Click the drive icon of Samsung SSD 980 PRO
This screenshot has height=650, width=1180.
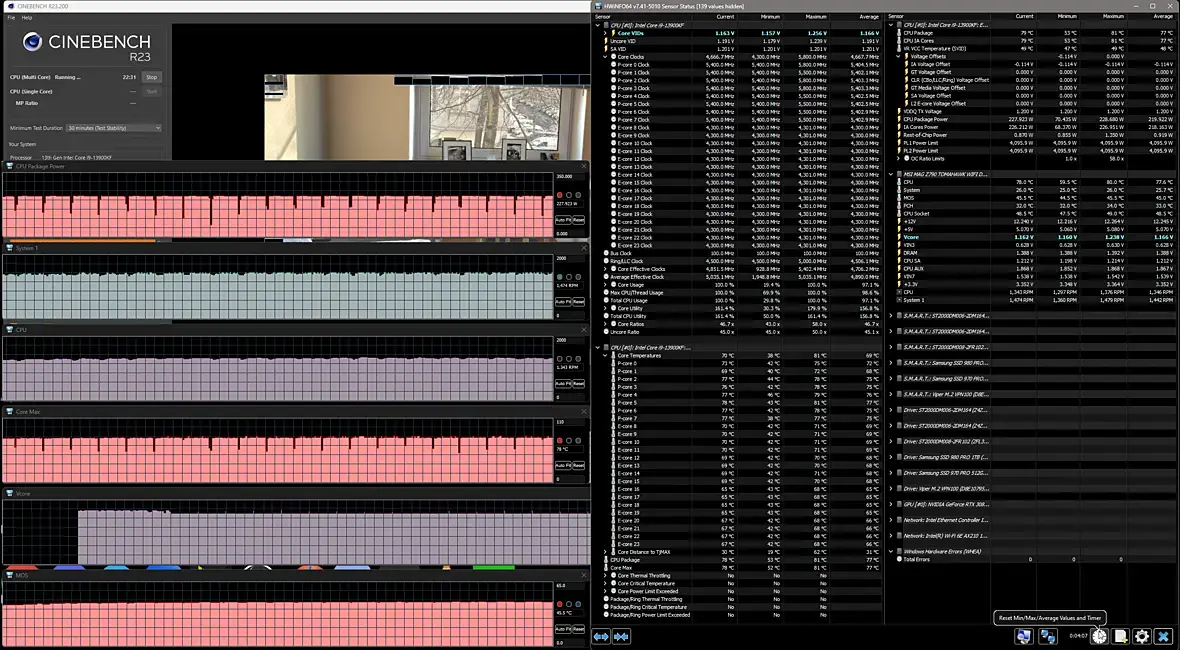(x=899, y=457)
